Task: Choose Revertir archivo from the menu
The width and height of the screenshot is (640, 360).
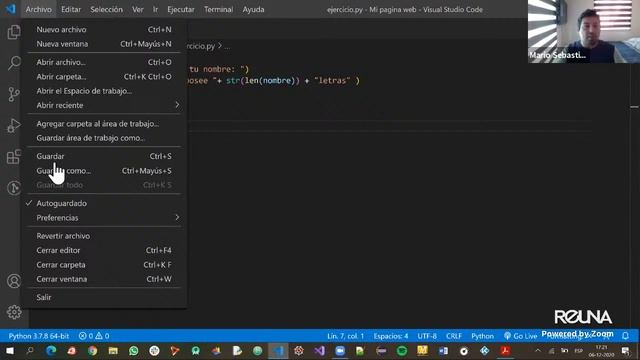Action: (x=104, y=236)
